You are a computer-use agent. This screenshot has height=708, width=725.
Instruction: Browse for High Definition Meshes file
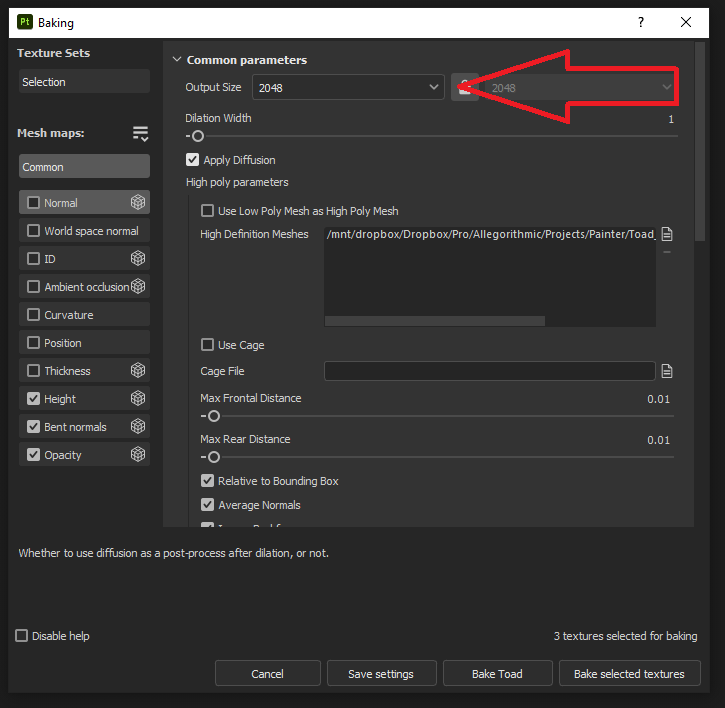(667, 235)
